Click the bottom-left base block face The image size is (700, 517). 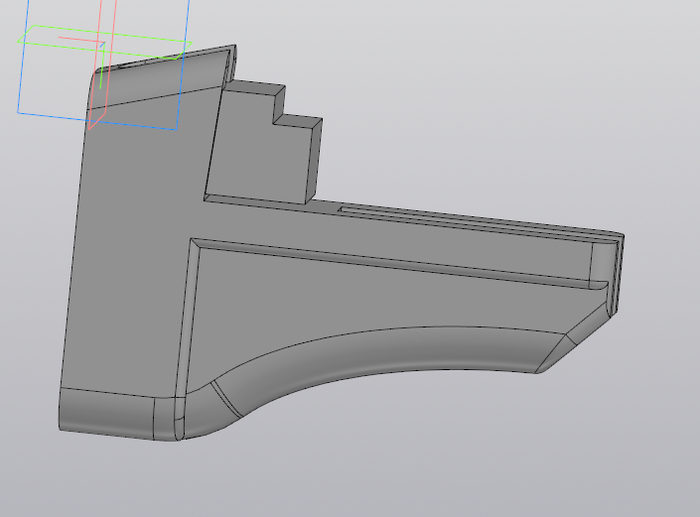(x=105, y=414)
